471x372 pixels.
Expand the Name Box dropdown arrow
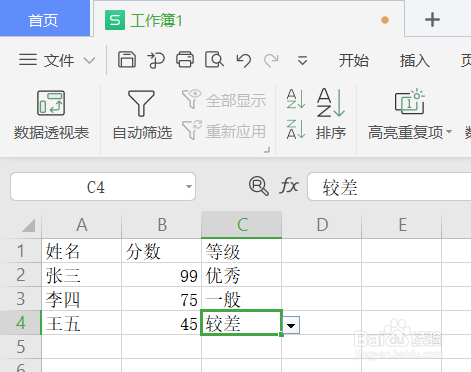point(189,187)
